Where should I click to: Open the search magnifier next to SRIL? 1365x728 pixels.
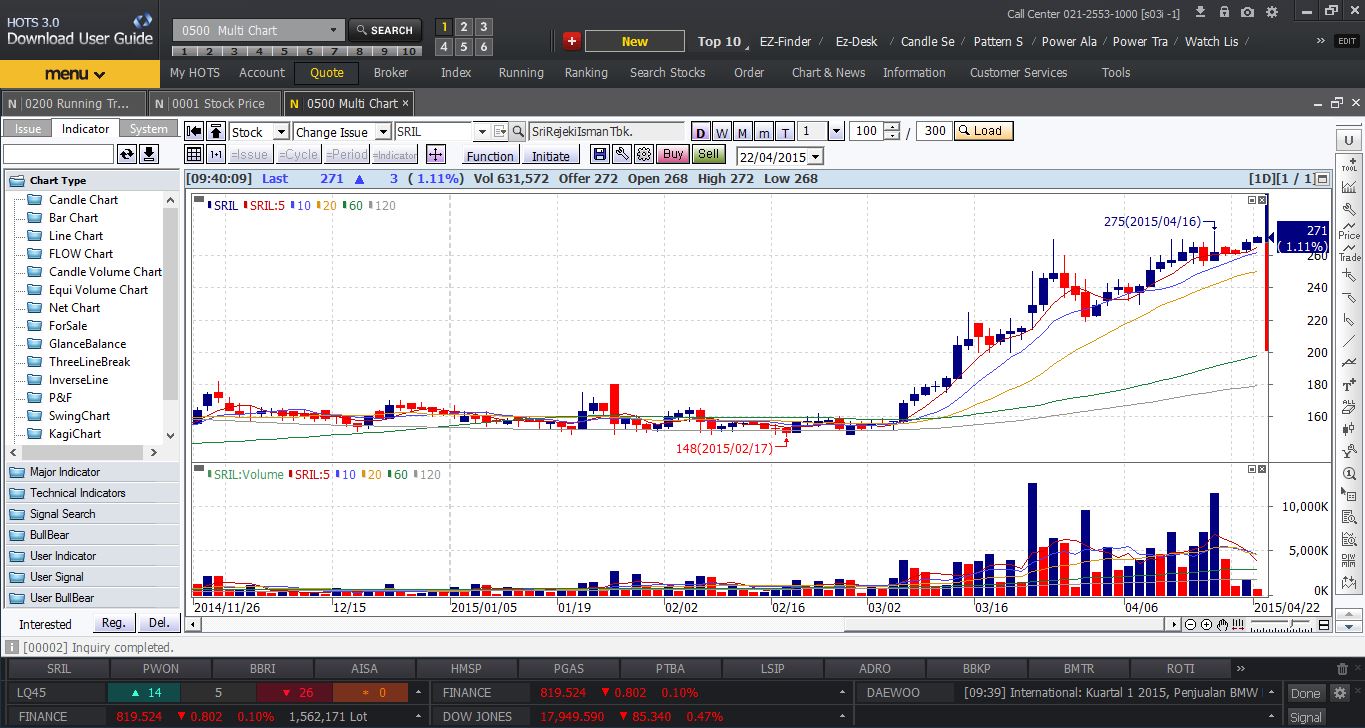tap(518, 132)
